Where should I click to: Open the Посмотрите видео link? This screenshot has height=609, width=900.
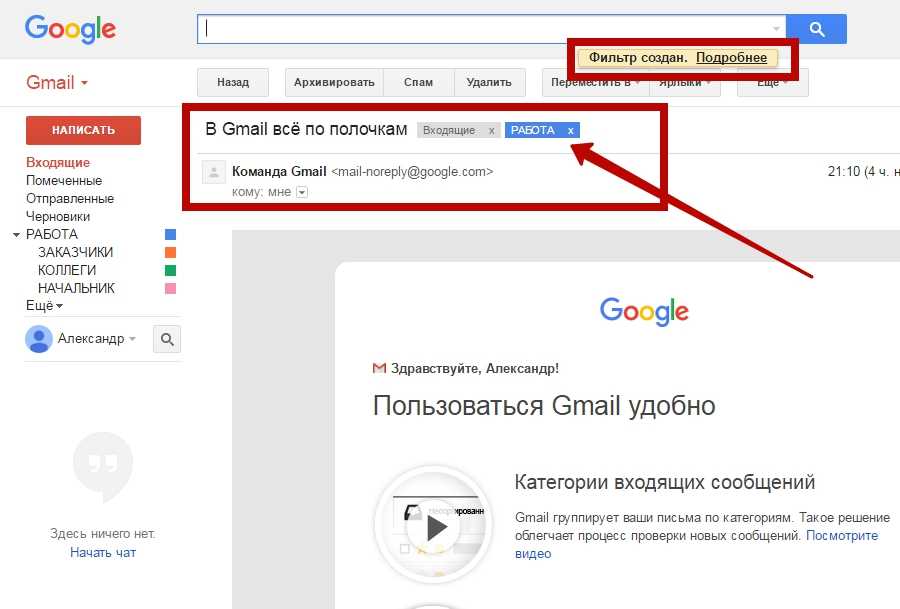(842, 536)
